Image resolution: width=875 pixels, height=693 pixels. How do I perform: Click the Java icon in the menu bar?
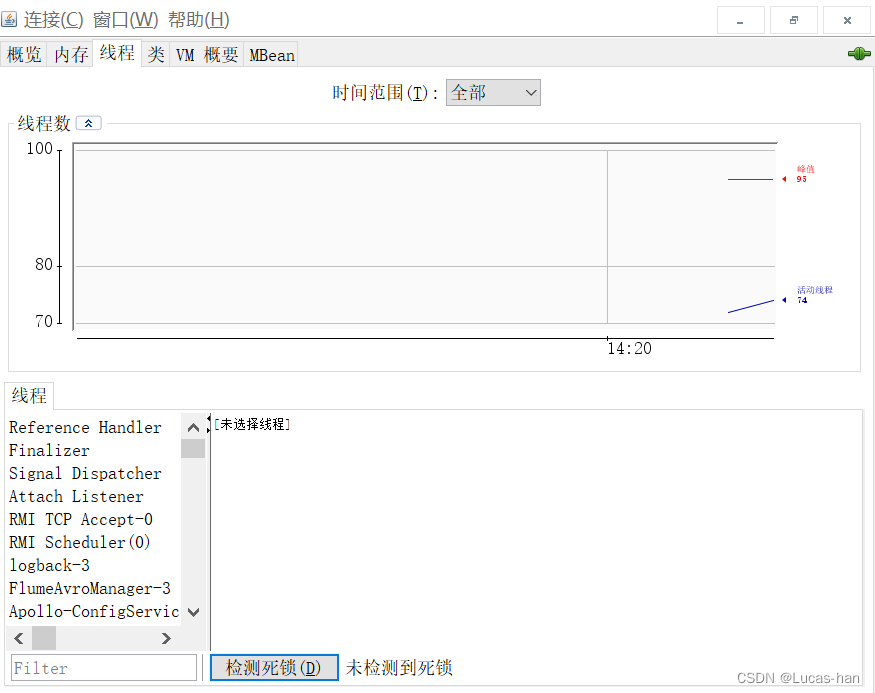(9, 20)
